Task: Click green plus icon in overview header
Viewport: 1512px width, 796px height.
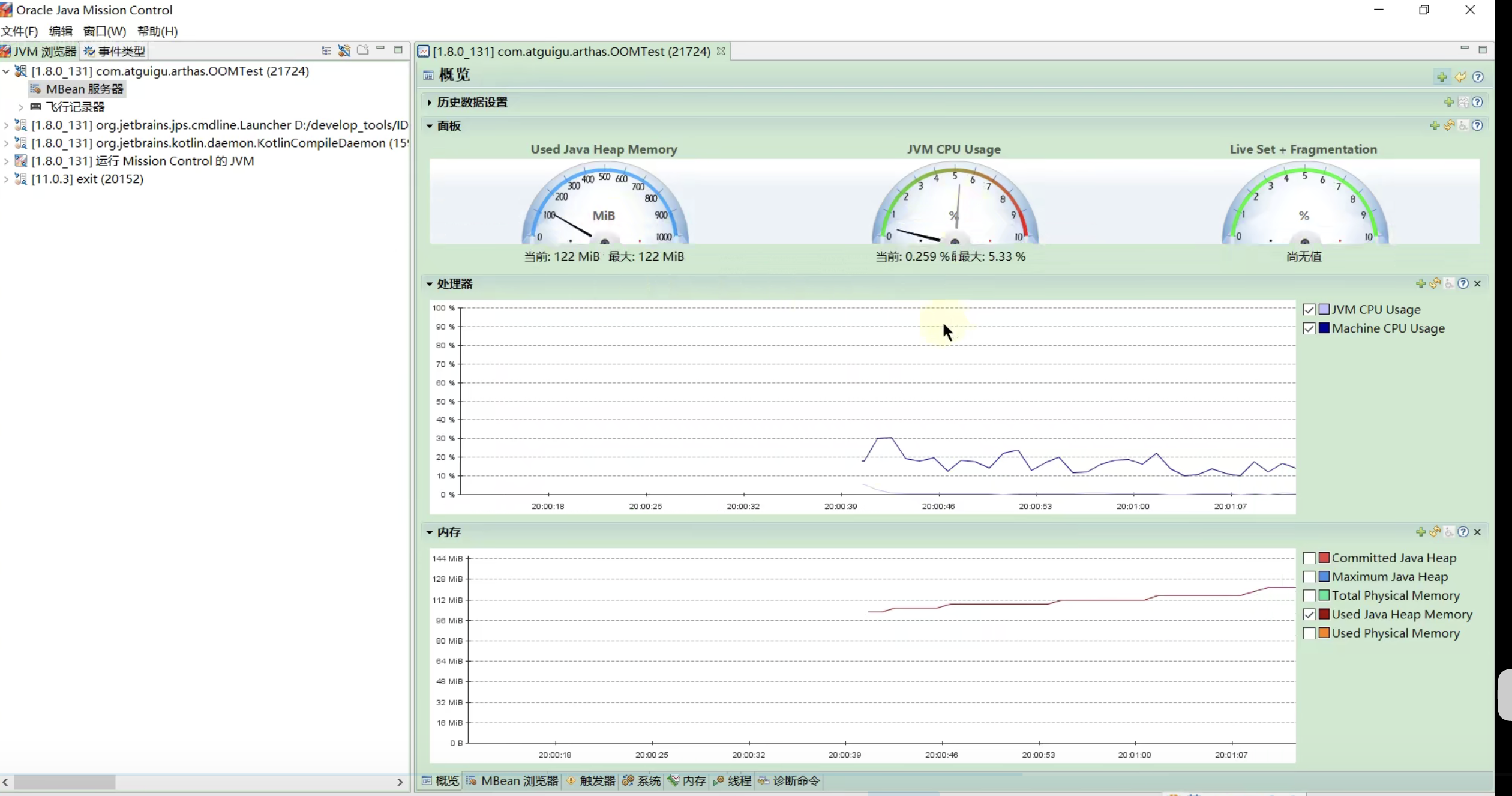Action: pos(1442,77)
